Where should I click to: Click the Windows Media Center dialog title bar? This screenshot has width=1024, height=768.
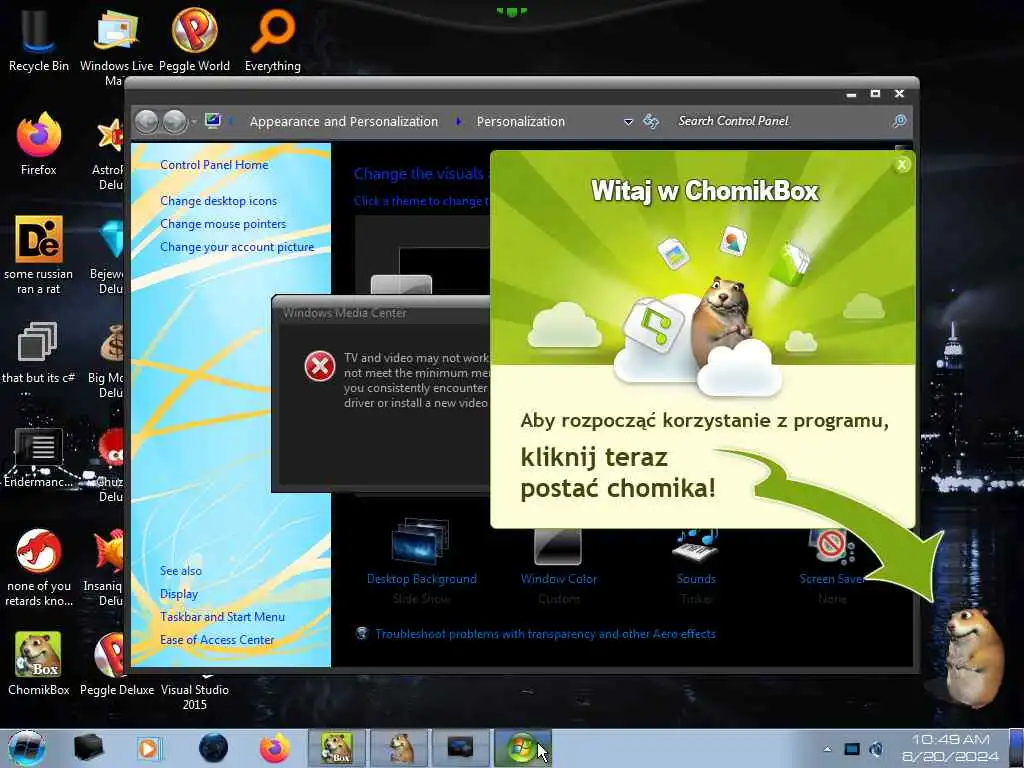pyautogui.click(x=381, y=313)
